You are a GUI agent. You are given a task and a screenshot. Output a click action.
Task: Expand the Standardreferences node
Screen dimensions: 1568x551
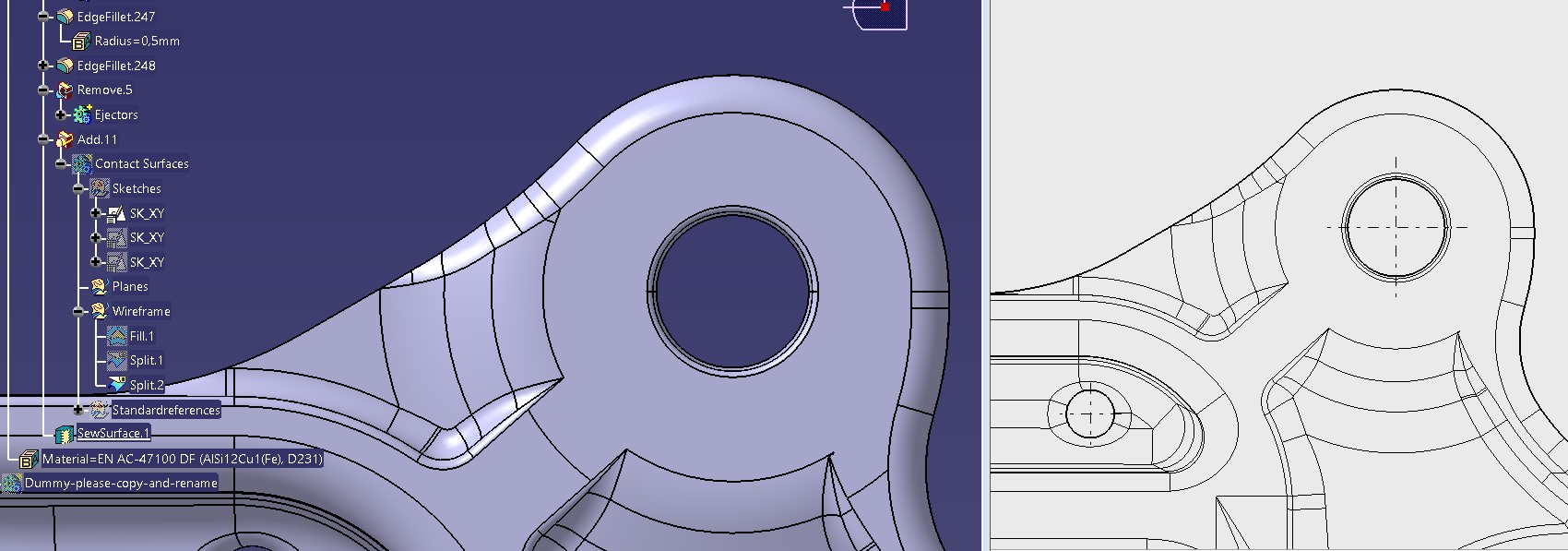point(78,410)
